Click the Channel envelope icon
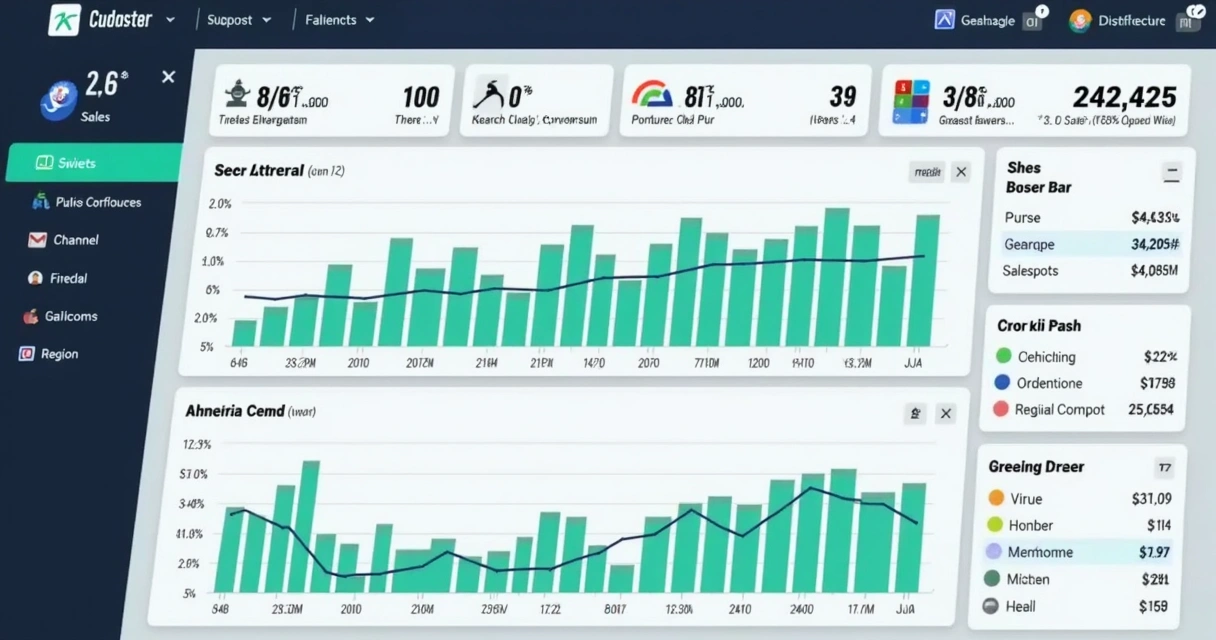 [37, 240]
